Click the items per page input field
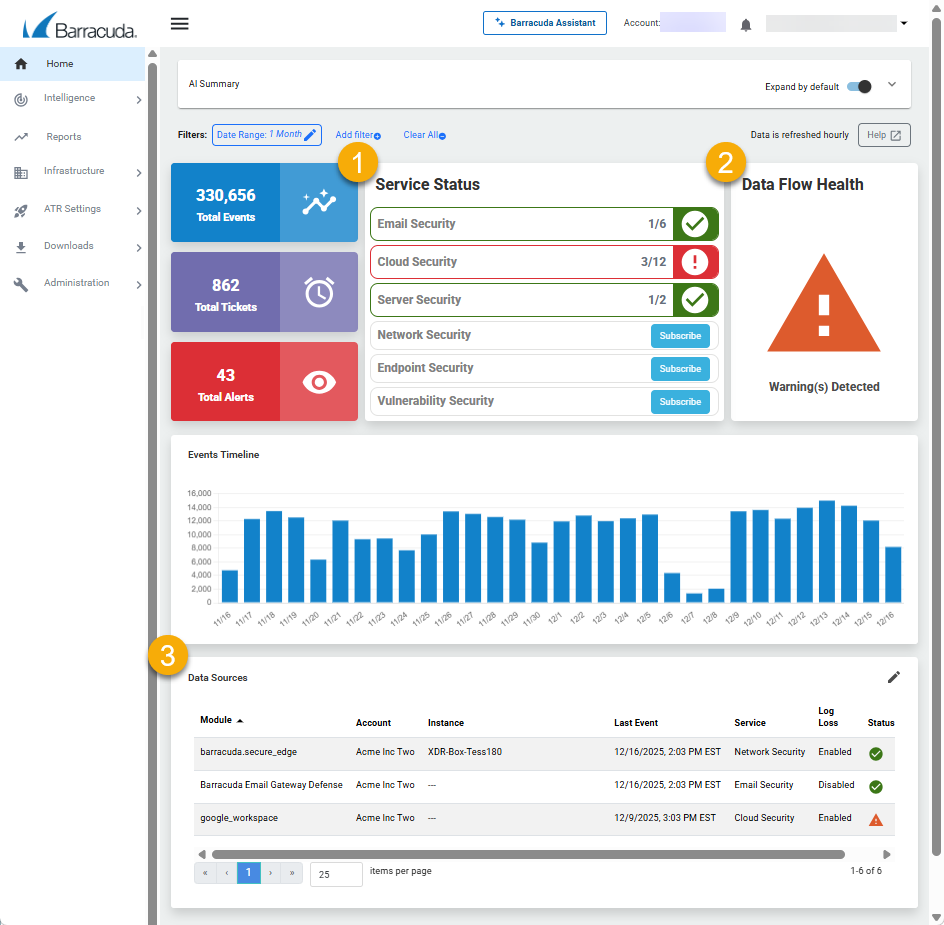Viewport: 944px width, 925px height. pyautogui.click(x=336, y=873)
